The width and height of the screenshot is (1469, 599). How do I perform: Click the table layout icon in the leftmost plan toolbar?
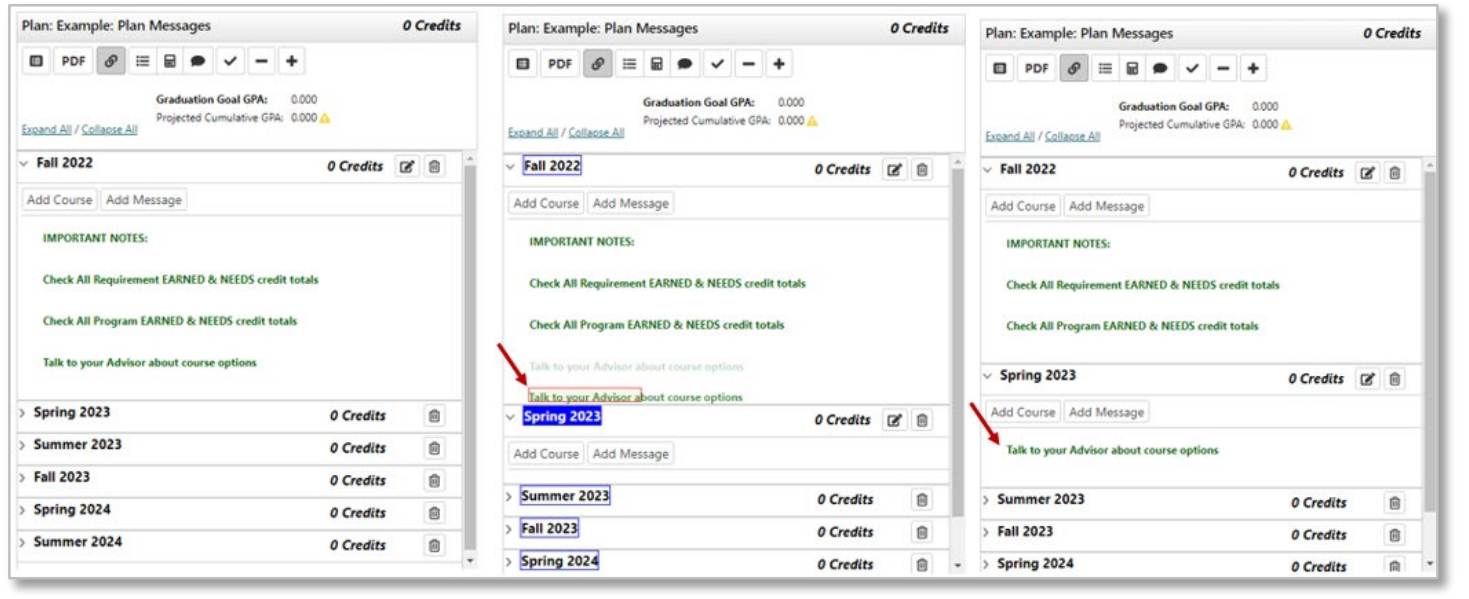pos(36,61)
